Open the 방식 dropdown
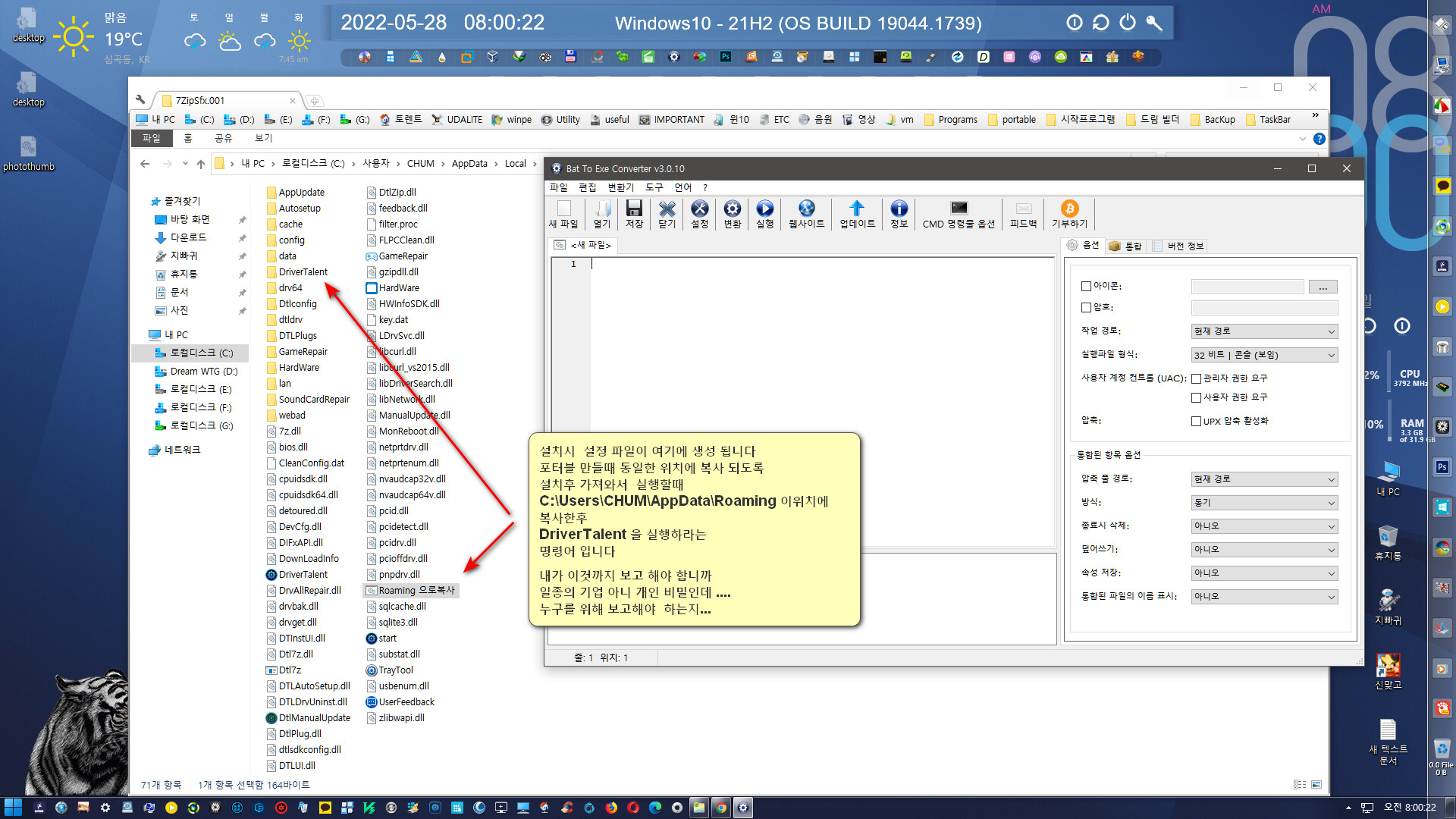This screenshot has width=1456, height=819. tap(1264, 503)
